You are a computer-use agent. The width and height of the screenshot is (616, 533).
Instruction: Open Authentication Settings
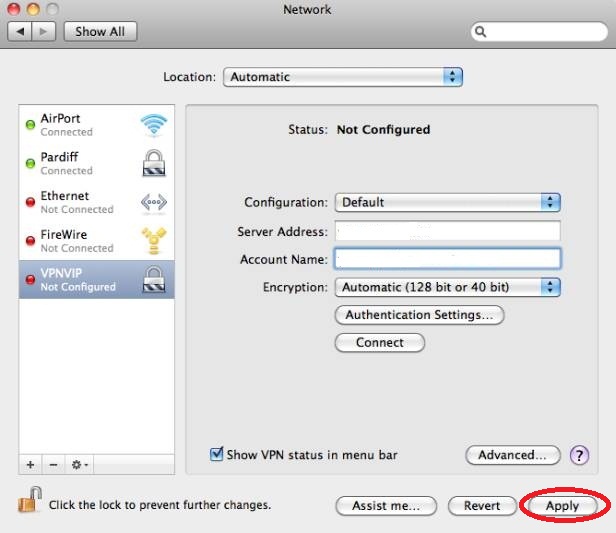pos(419,315)
